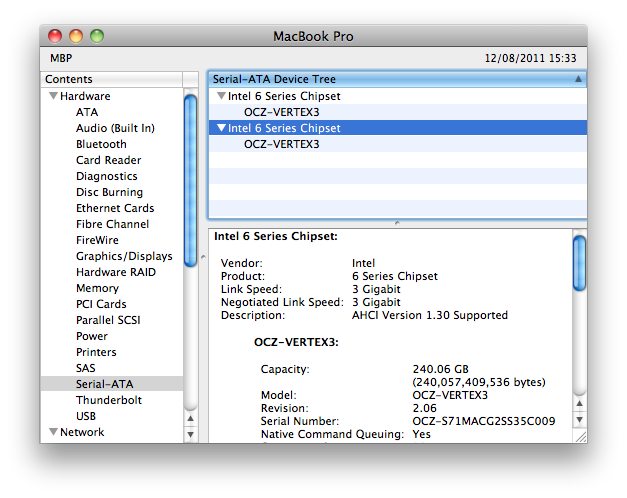Screen dimensions: 627x498
Task: Click the Negotiated Link Speed label
Action: tap(282, 302)
